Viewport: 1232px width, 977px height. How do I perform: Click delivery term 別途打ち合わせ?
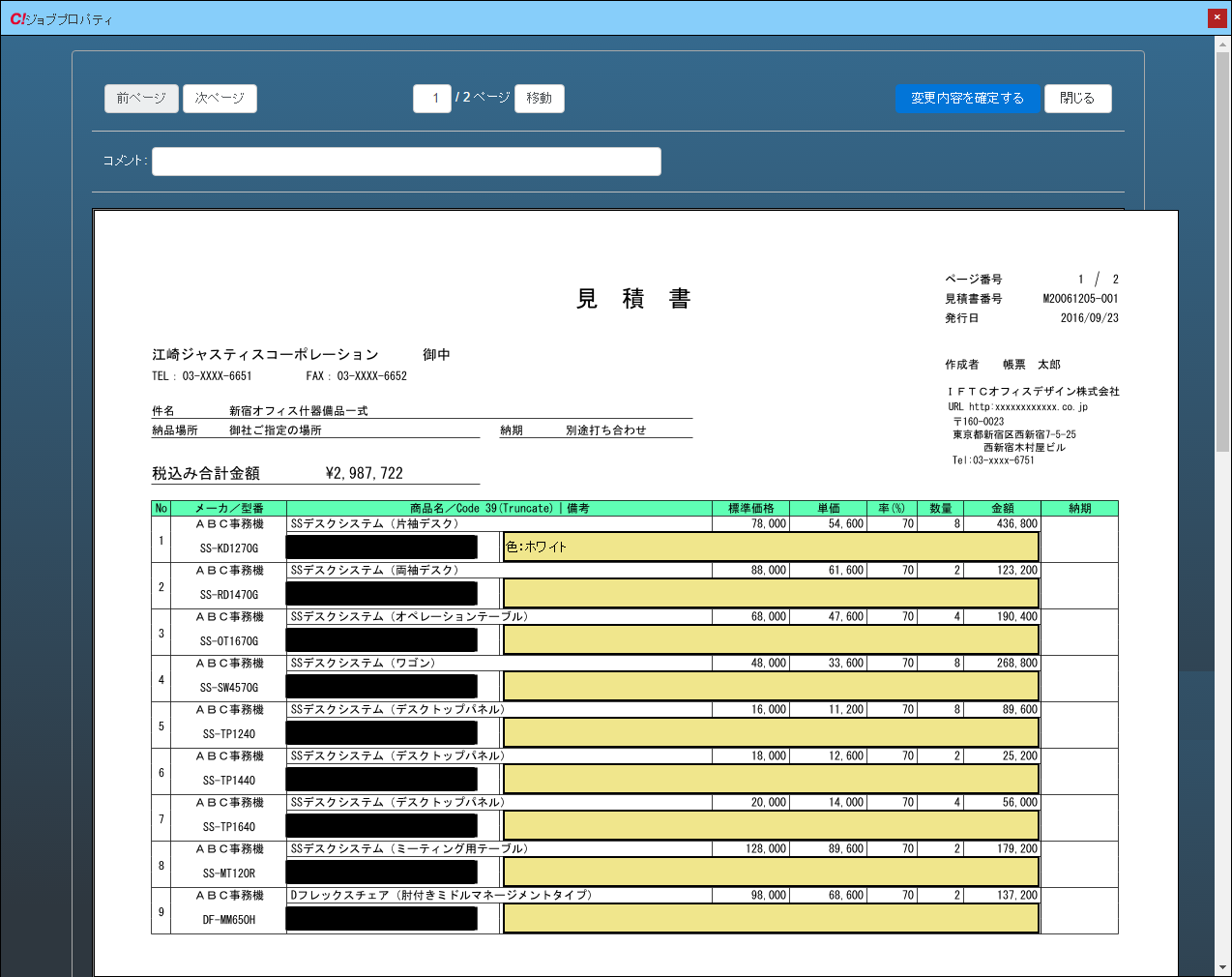coord(606,430)
